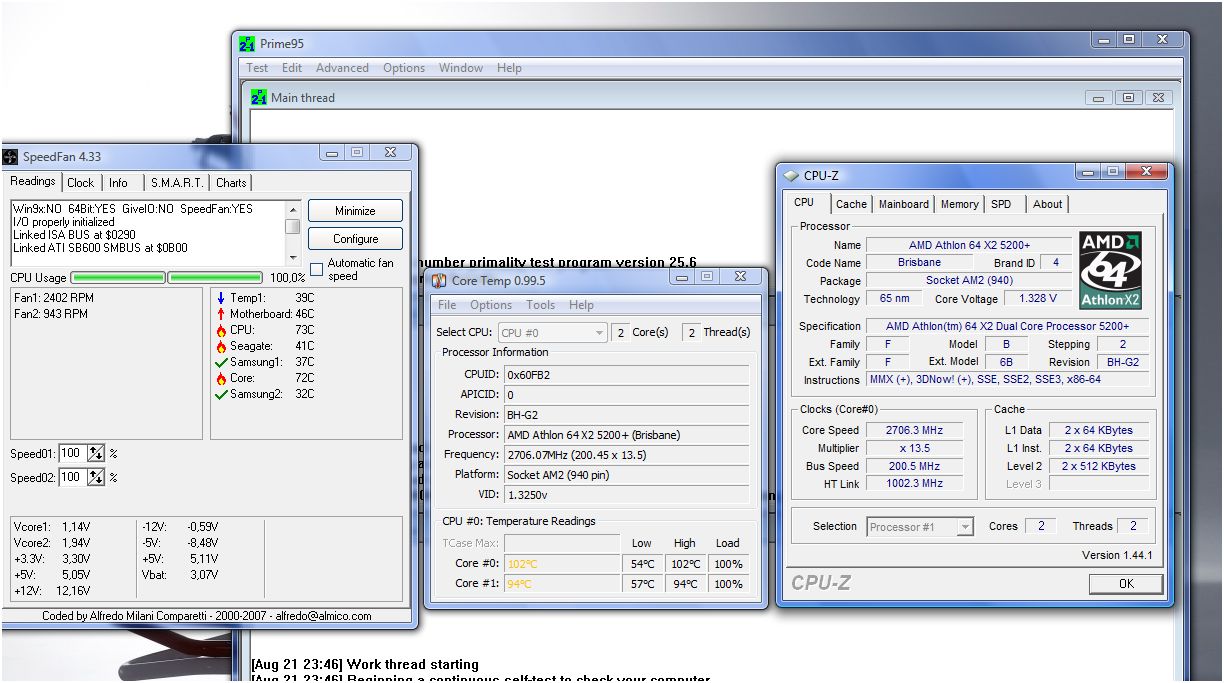Click the Frequency field in Core Temp
The width and height of the screenshot is (1224, 683).
pyautogui.click(x=626, y=455)
